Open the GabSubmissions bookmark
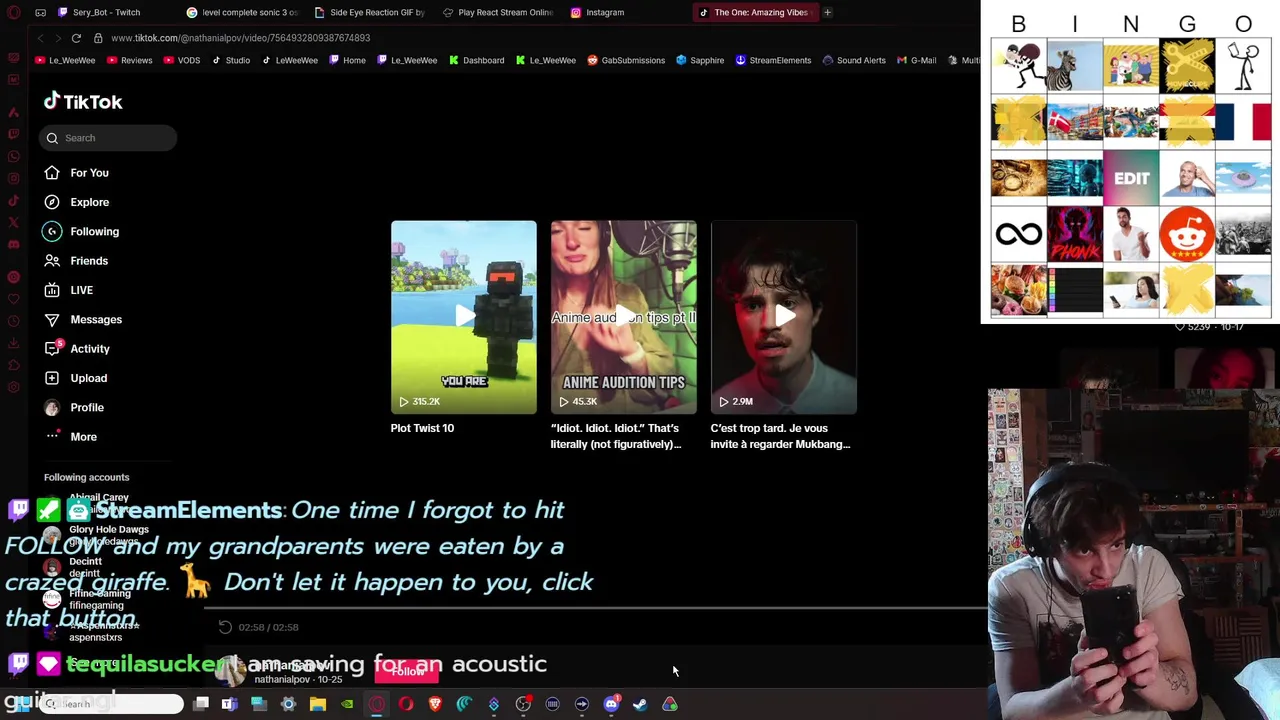 [626, 60]
